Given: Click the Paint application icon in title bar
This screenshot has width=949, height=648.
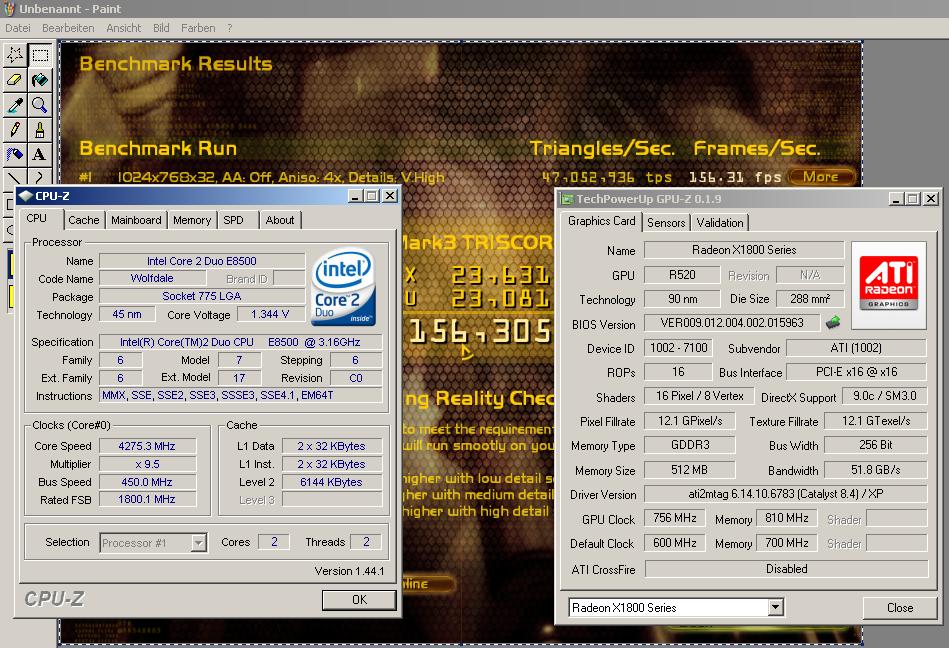Looking at the screenshot, I should point(8,8).
